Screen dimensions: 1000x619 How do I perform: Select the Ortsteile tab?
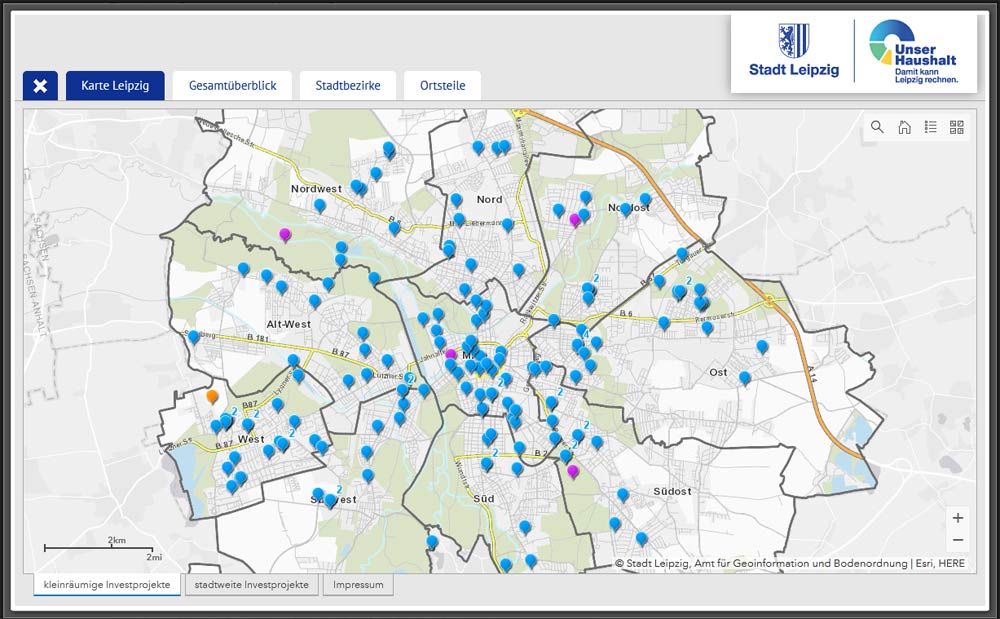tap(442, 86)
